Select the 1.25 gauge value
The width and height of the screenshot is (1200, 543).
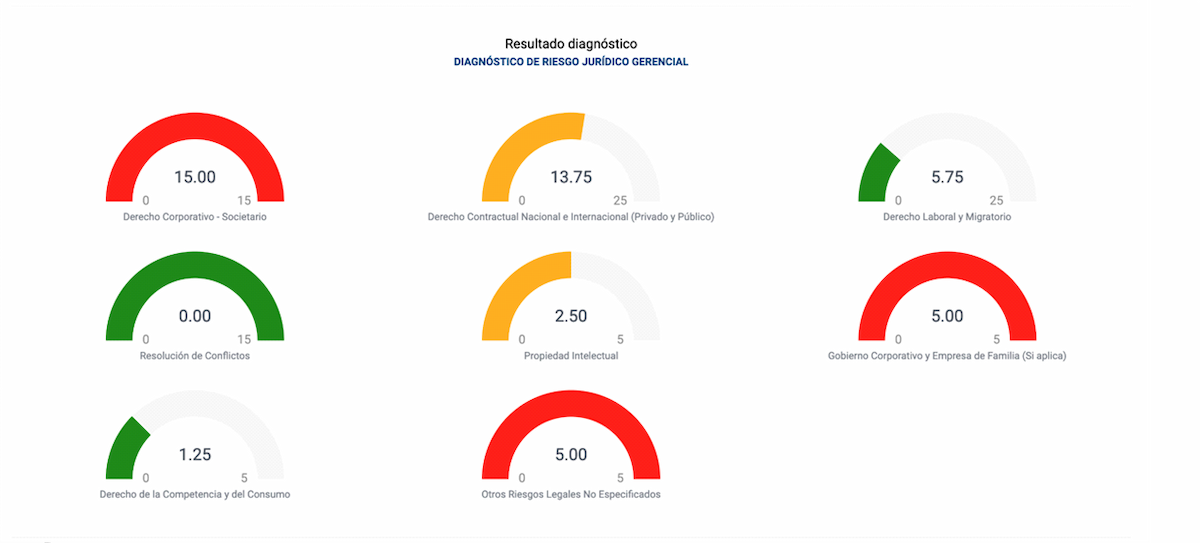(x=195, y=455)
